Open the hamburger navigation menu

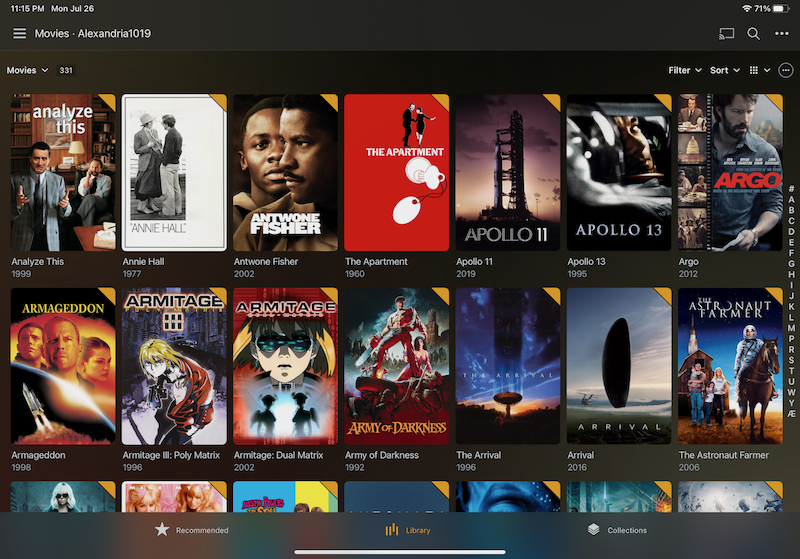pos(19,34)
